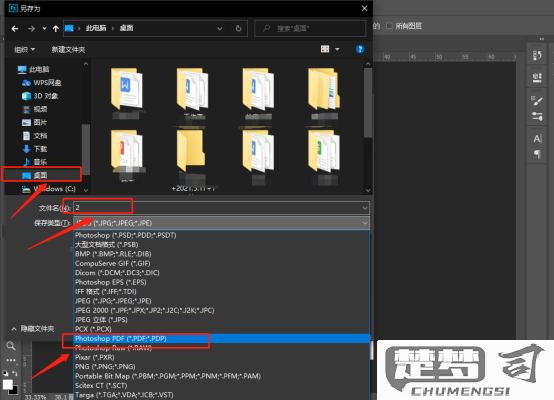This screenshot has height=400, width=554.
Task: Open WPS网盘 in the sidebar
Action: click(x=41, y=83)
